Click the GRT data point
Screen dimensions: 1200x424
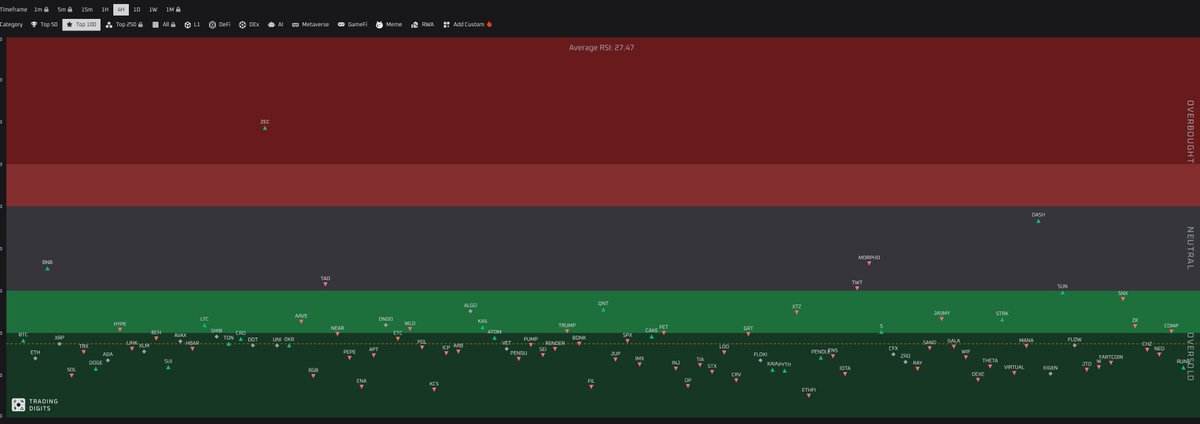tap(748, 334)
